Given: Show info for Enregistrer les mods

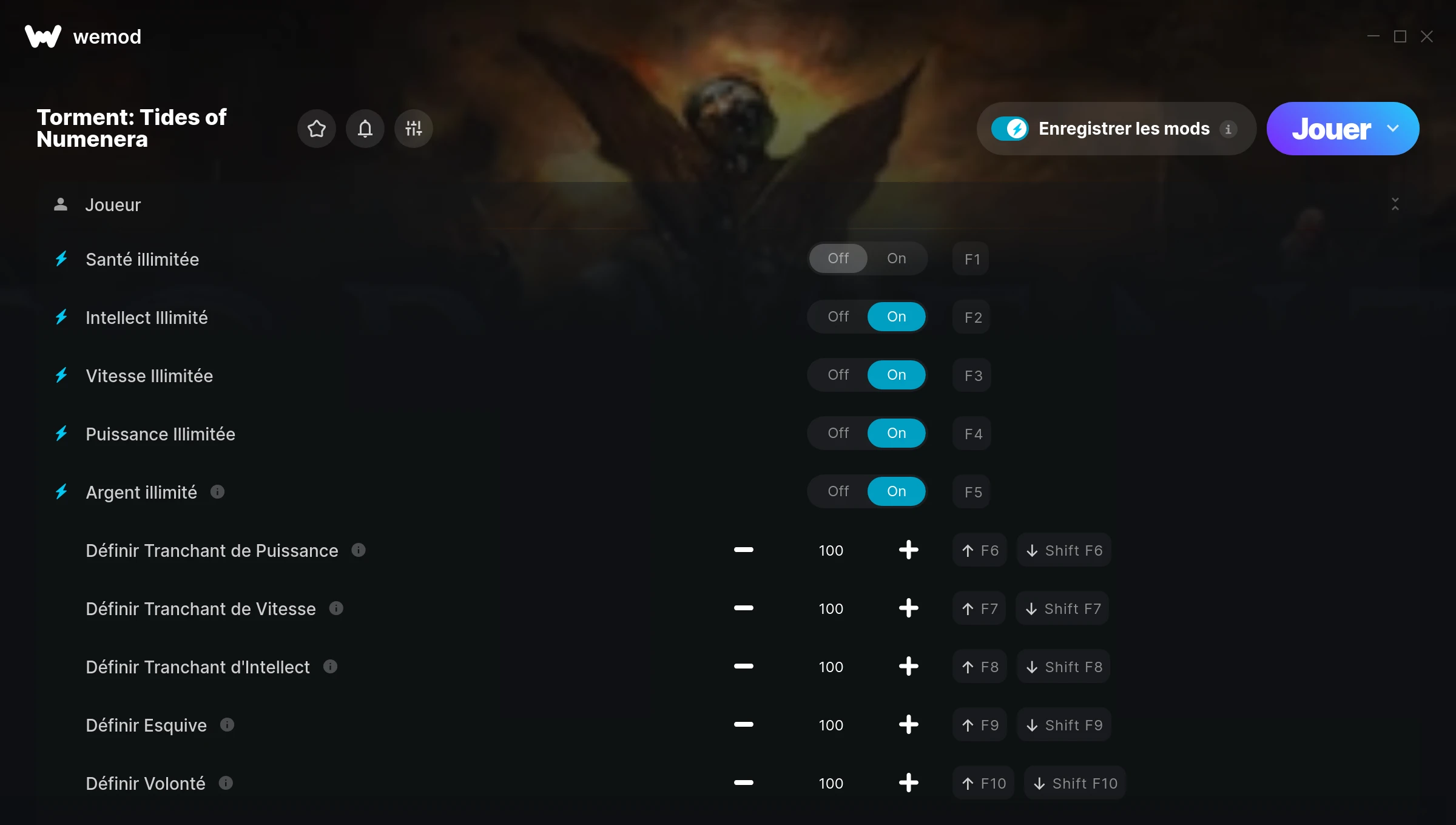Looking at the screenshot, I should coord(1228,129).
